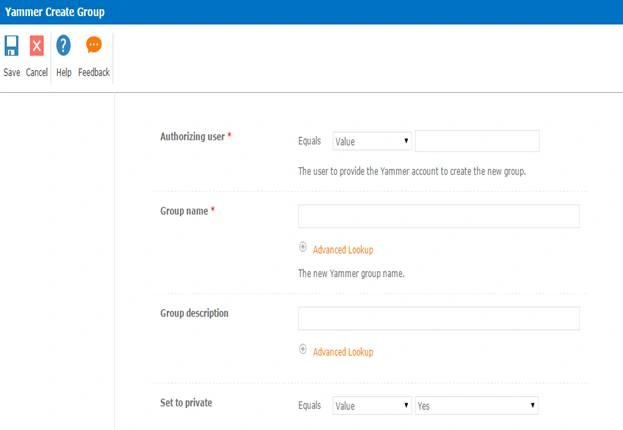
Task: Click the Cancel label in toolbar
Action: click(x=37, y=72)
